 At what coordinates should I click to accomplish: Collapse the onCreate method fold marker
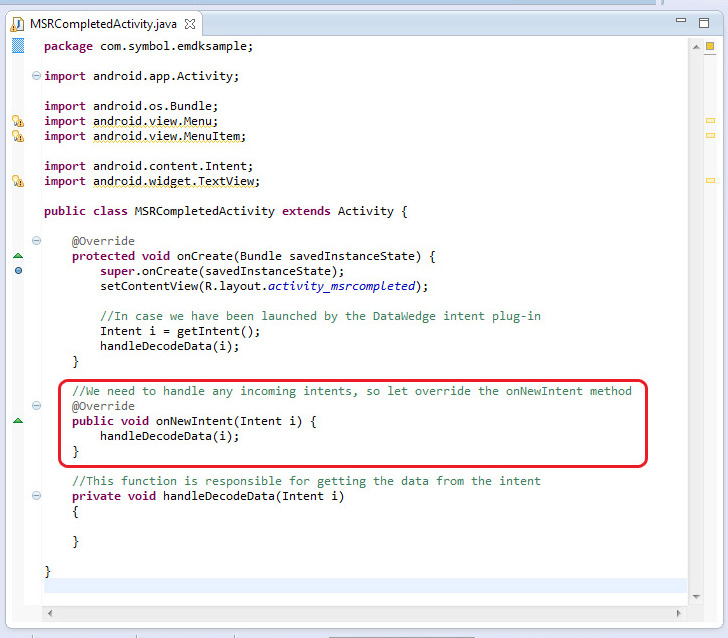pos(36,241)
